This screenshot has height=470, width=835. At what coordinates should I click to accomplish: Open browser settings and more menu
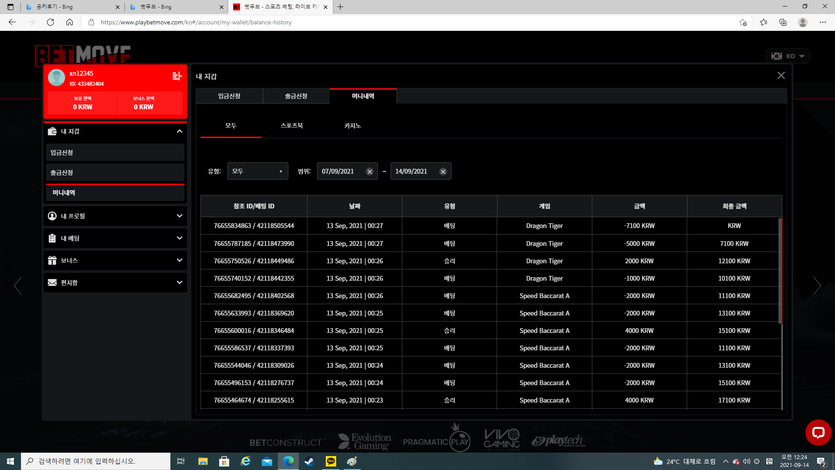click(x=823, y=22)
